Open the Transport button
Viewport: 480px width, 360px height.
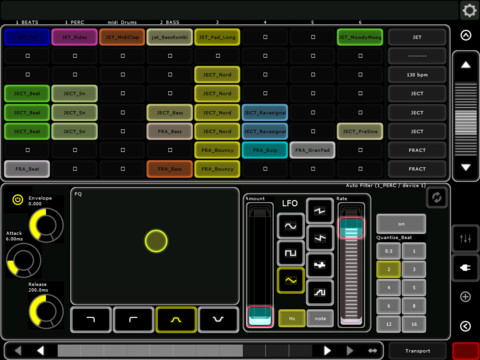[x=417, y=351]
